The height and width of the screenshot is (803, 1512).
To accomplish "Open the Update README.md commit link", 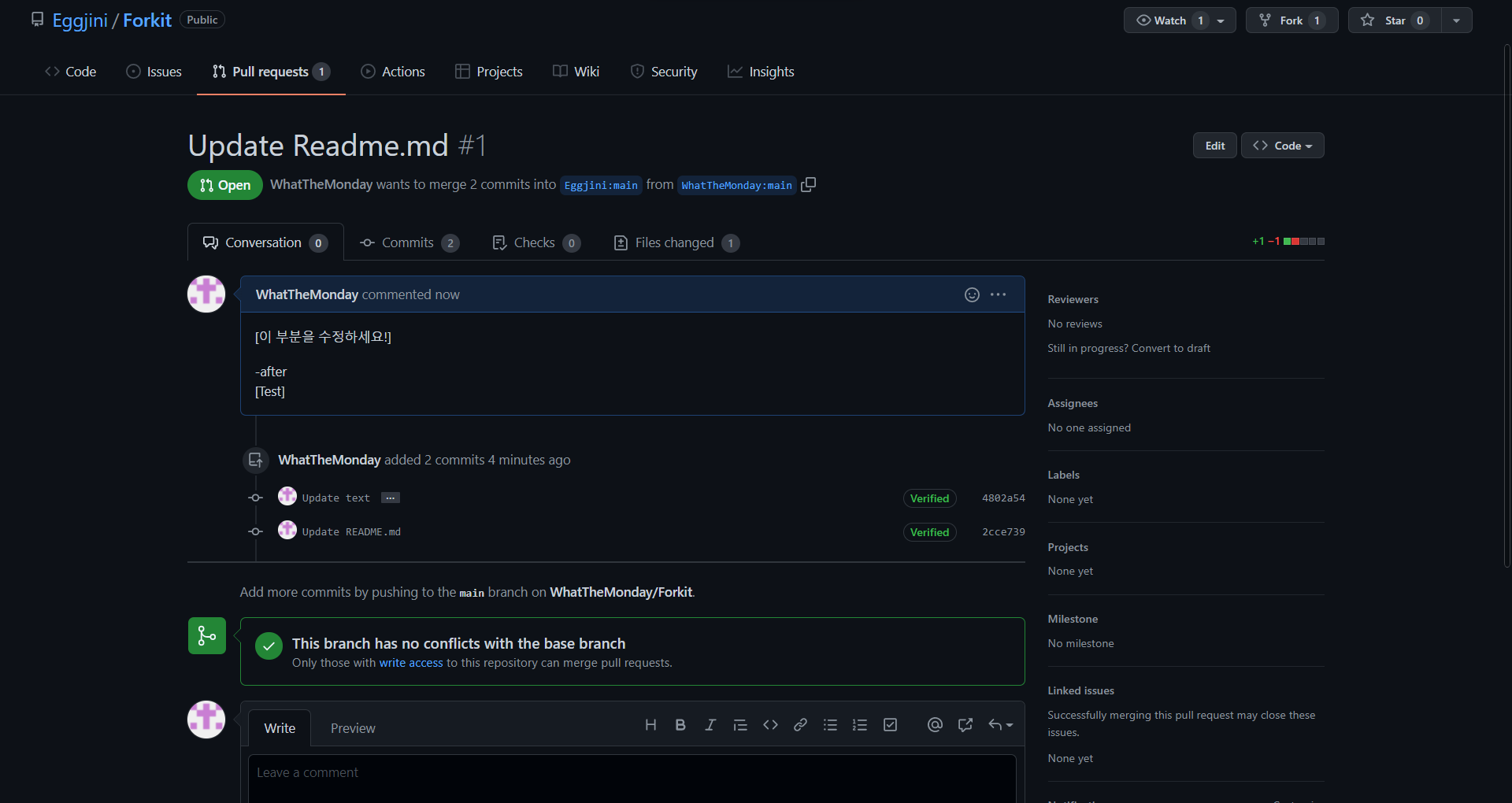I will coord(351,532).
